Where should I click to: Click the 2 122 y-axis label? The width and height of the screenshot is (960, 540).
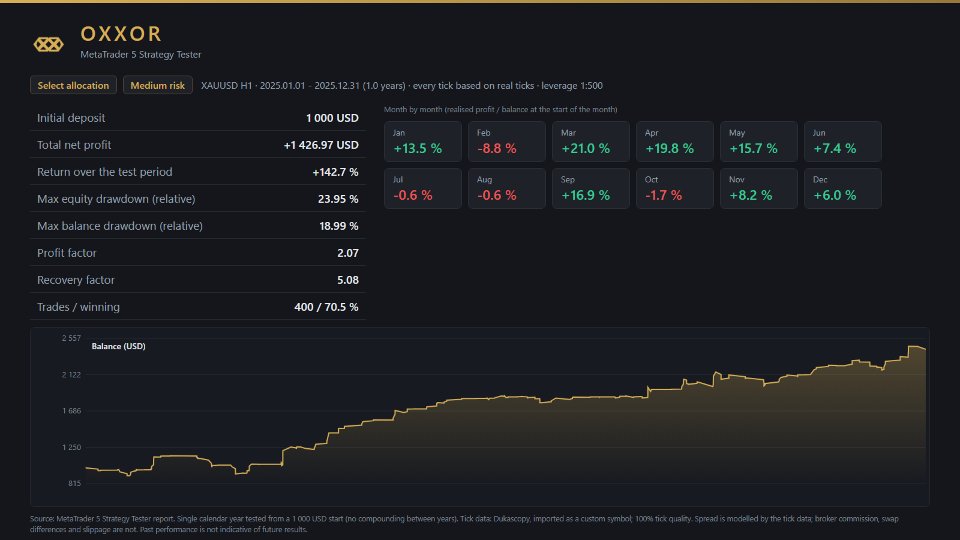tap(71, 375)
